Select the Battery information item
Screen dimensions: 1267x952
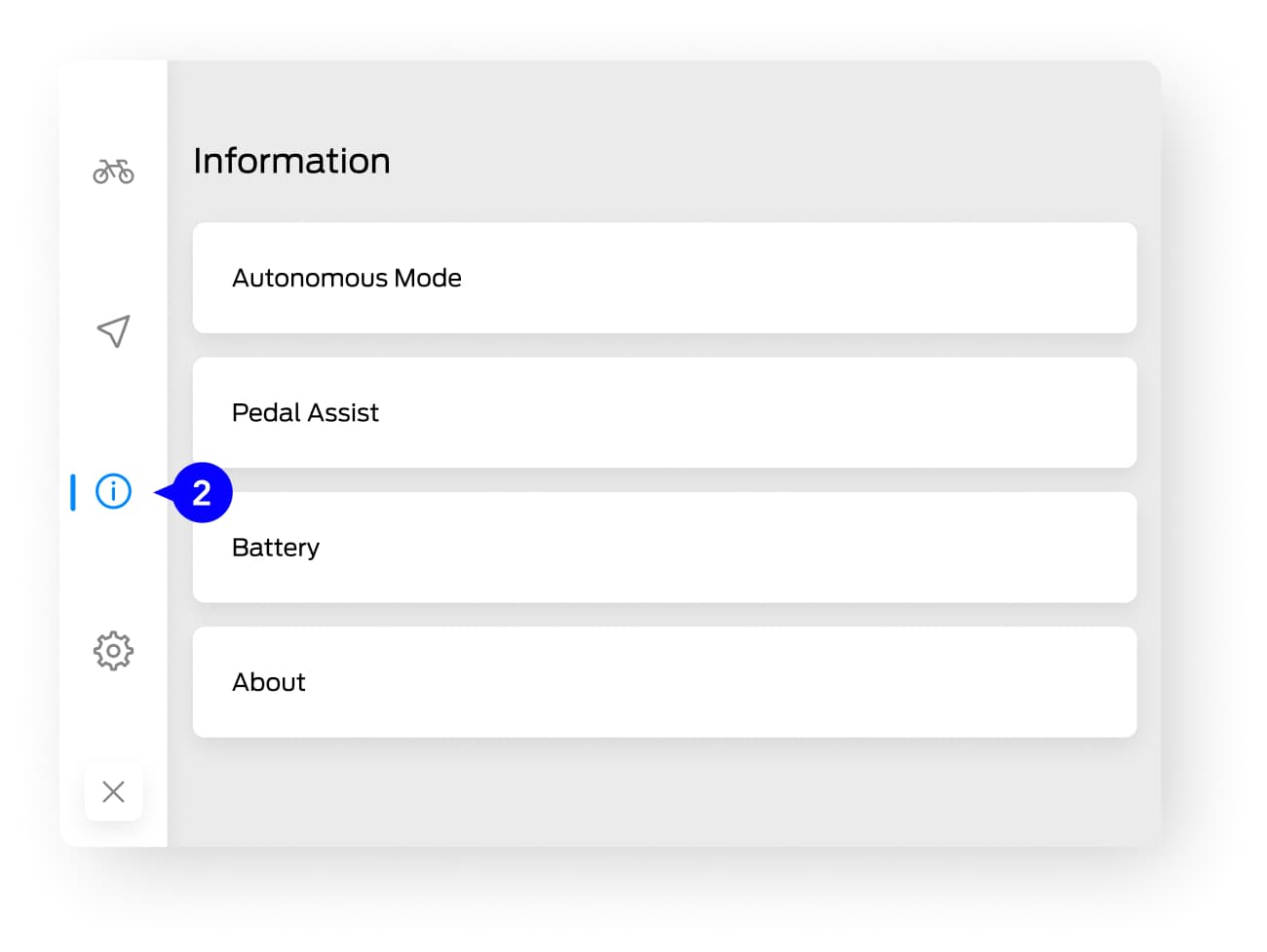pos(665,547)
